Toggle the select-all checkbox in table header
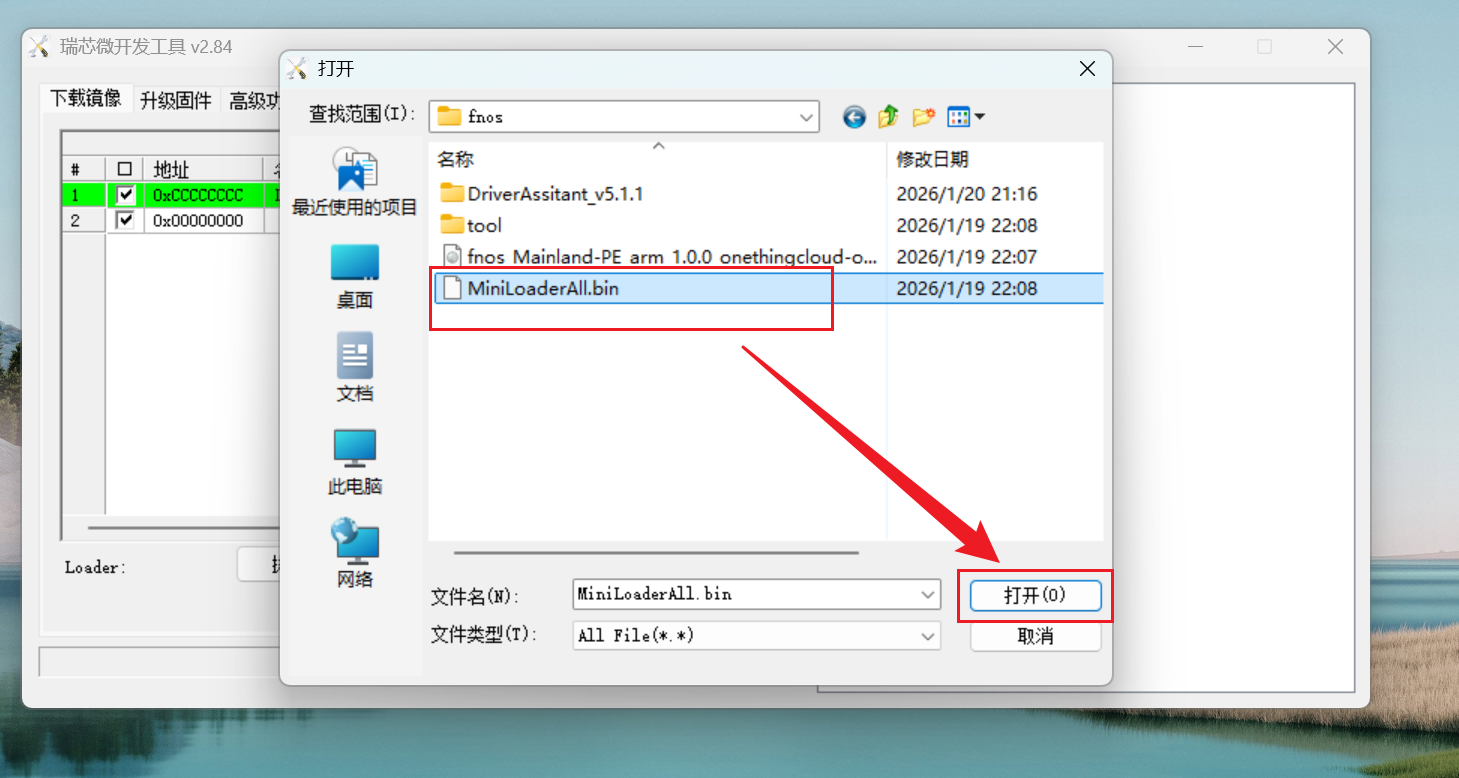 125,169
